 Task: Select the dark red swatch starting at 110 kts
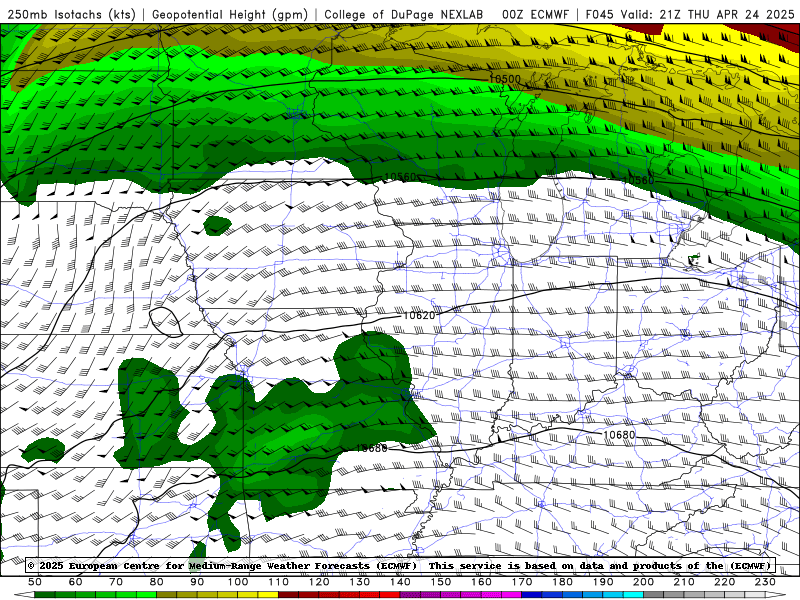tap(288, 595)
